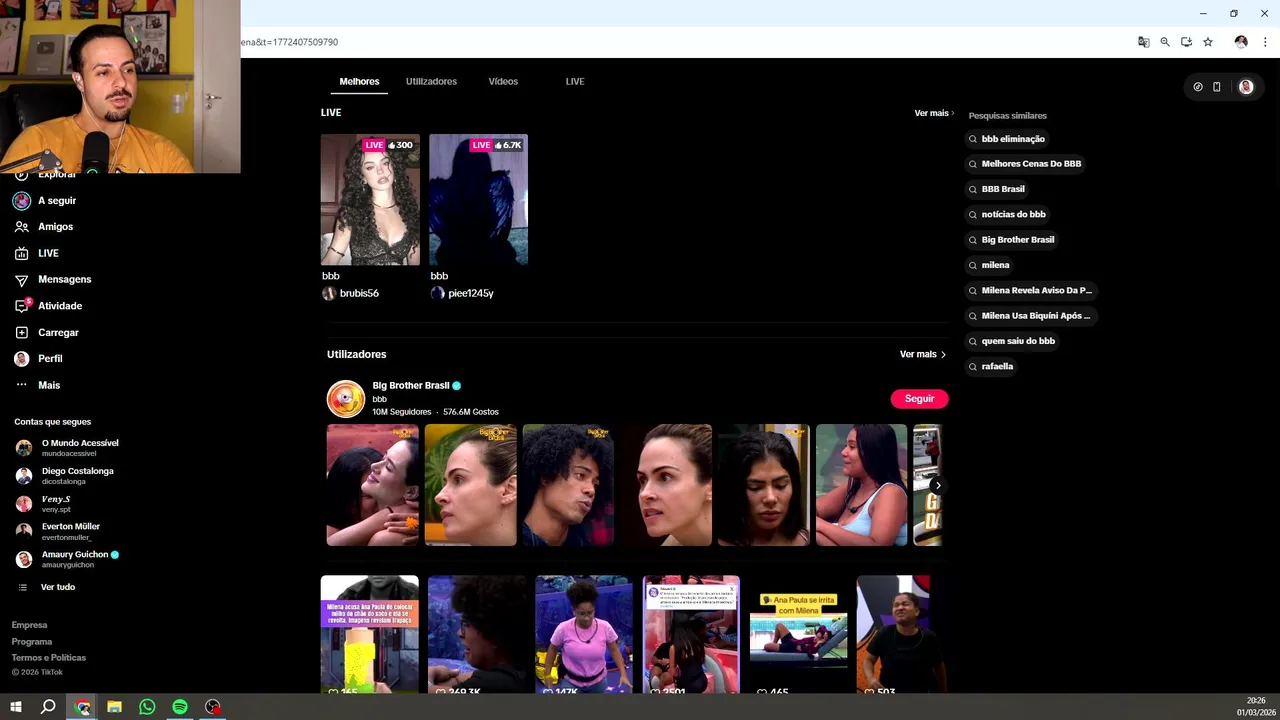Click the phone app icon in top pill

click(1217, 87)
